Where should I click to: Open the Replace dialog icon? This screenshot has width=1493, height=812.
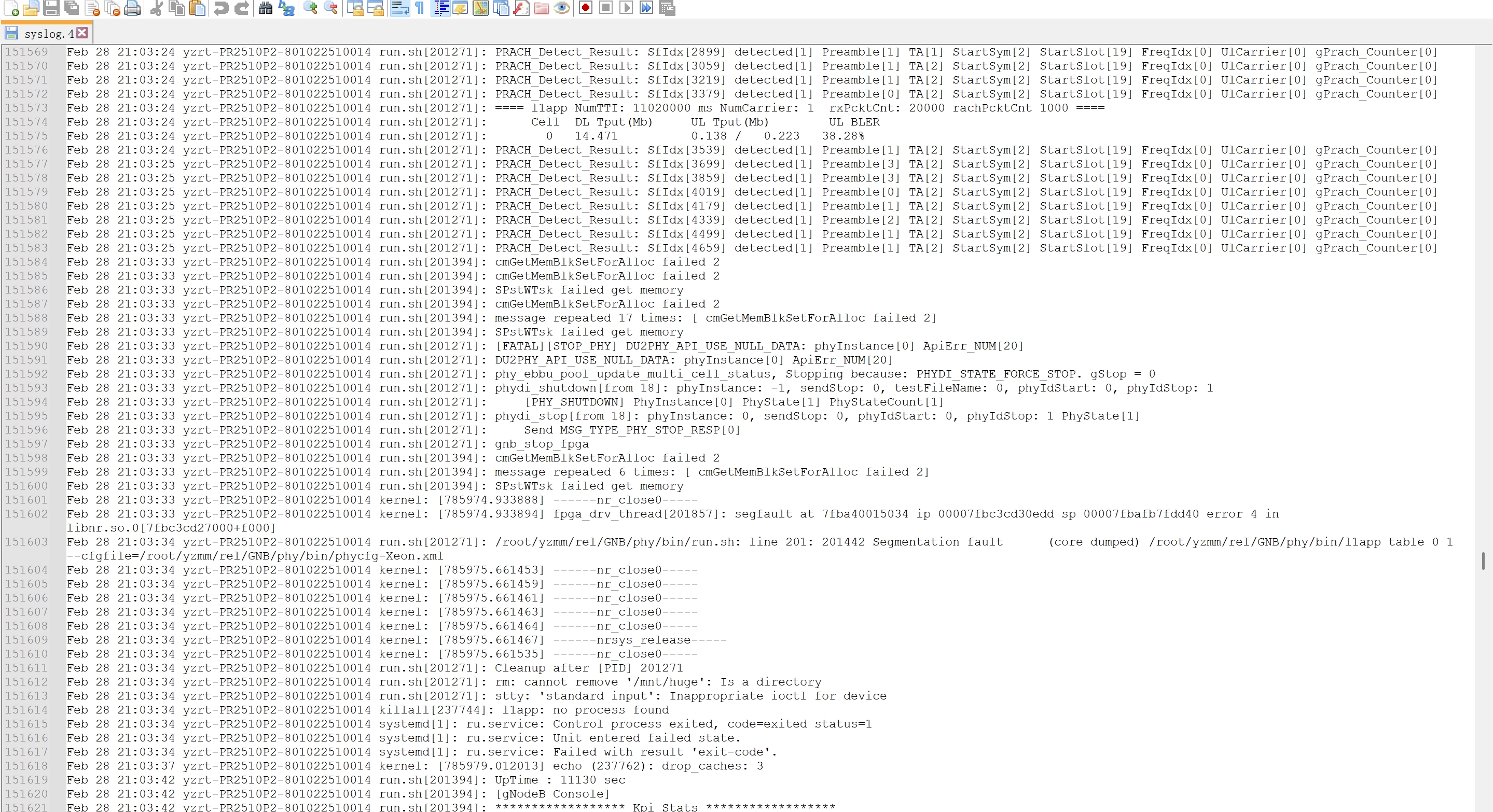(x=286, y=8)
